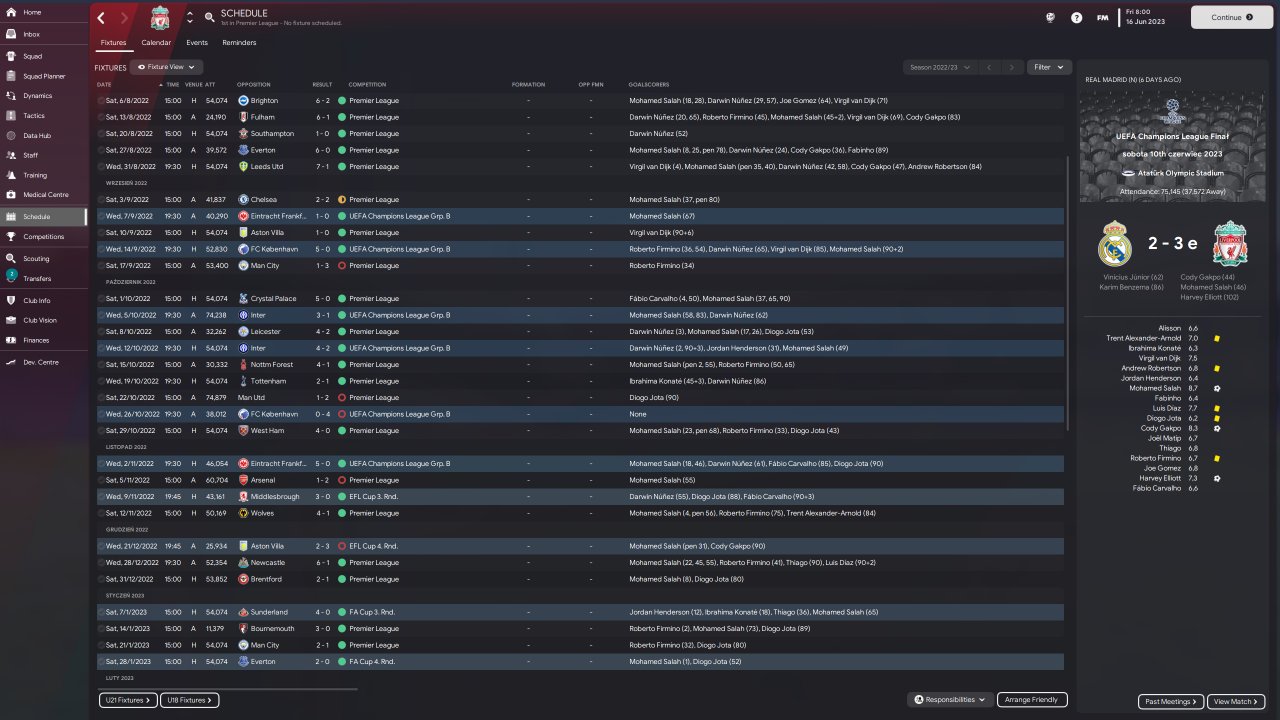Screen dimensions: 1280x720
Task: Open U21 Fixtures
Action: (128, 701)
